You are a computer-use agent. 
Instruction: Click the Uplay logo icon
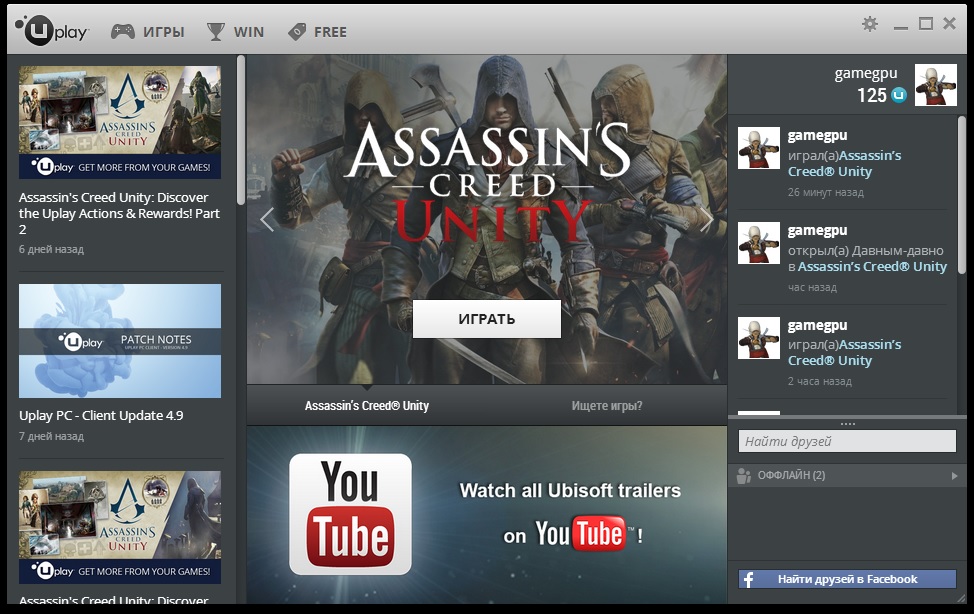pyautogui.click(x=52, y=30)
